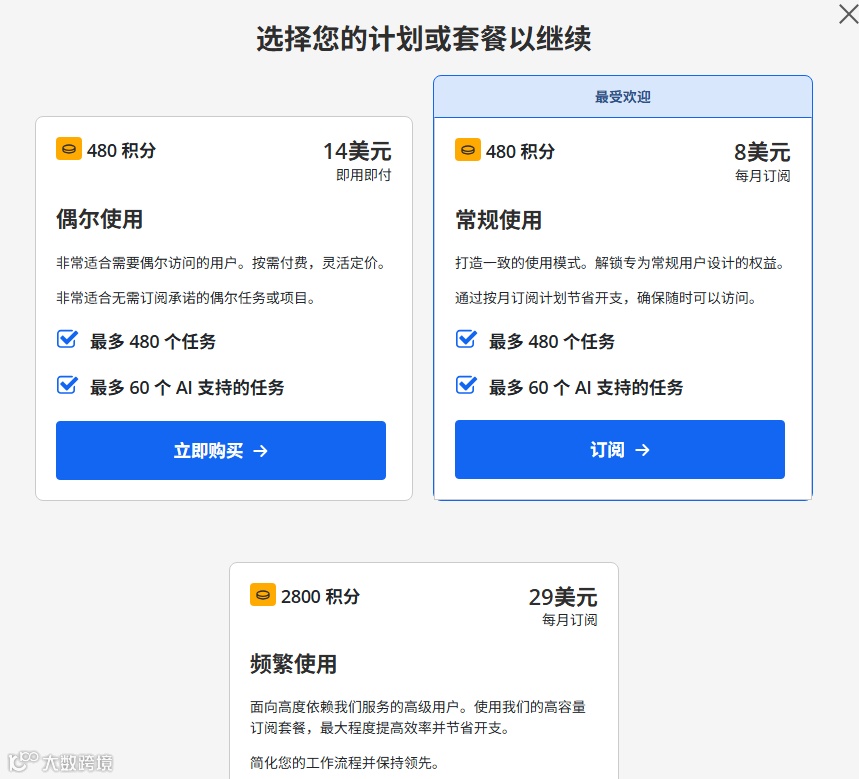Viewport: 859px width, 779px height.
Task: Click the coin icon beside 480 积分 in 偶尔使用 card
Action: [x=68, y=150]
